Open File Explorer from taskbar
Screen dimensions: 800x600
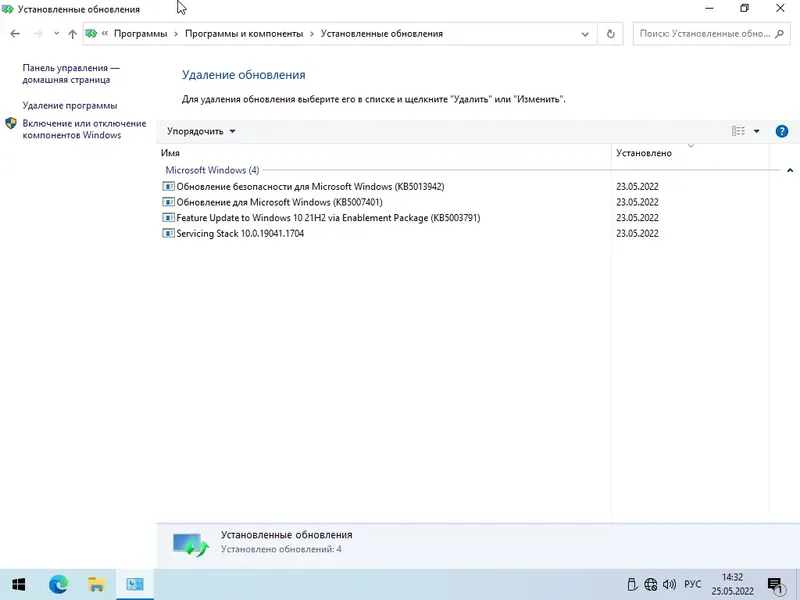tap(96, 585)
